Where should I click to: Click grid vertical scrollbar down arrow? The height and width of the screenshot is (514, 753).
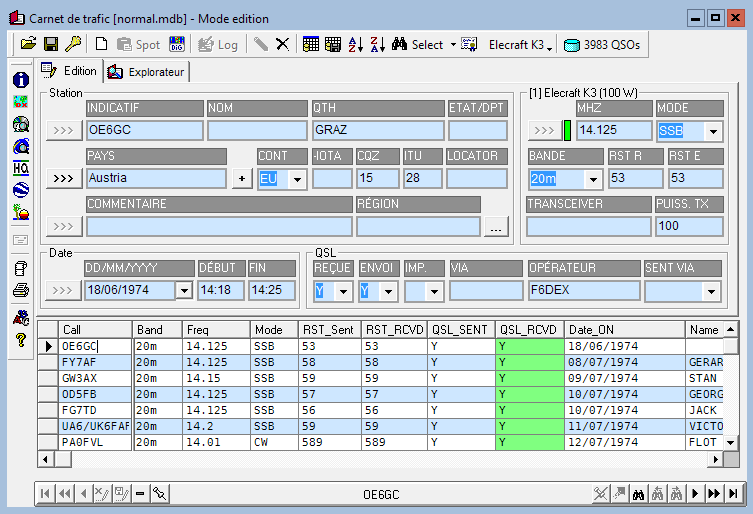tap(730, 442)
